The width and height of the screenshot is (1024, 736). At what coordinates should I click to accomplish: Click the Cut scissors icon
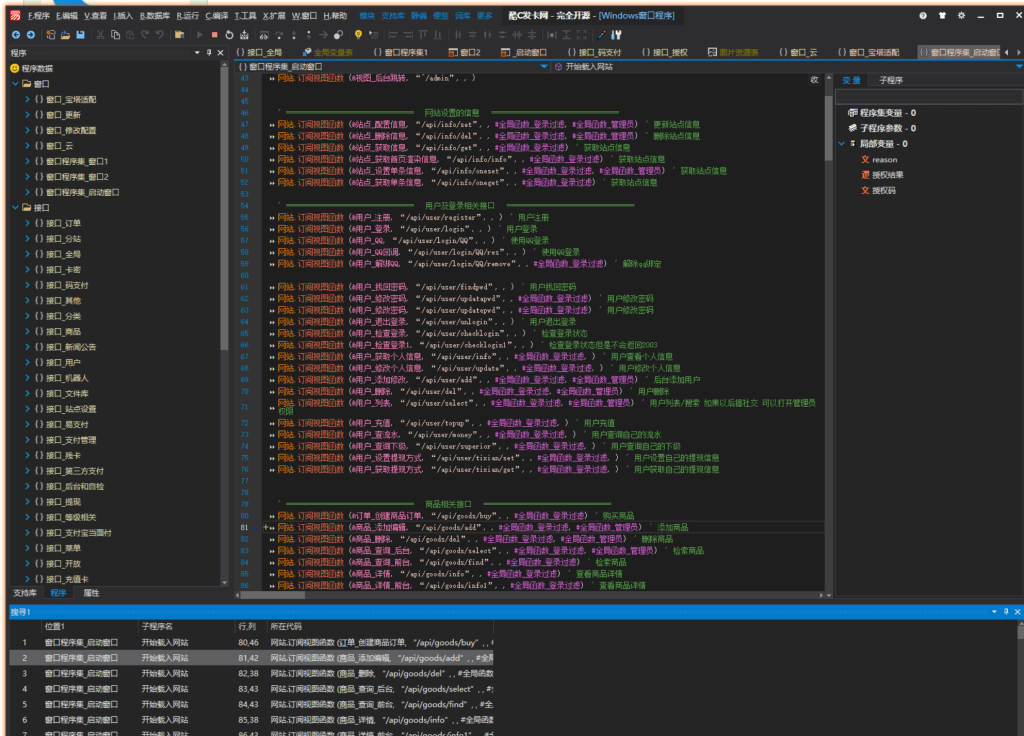101,35
